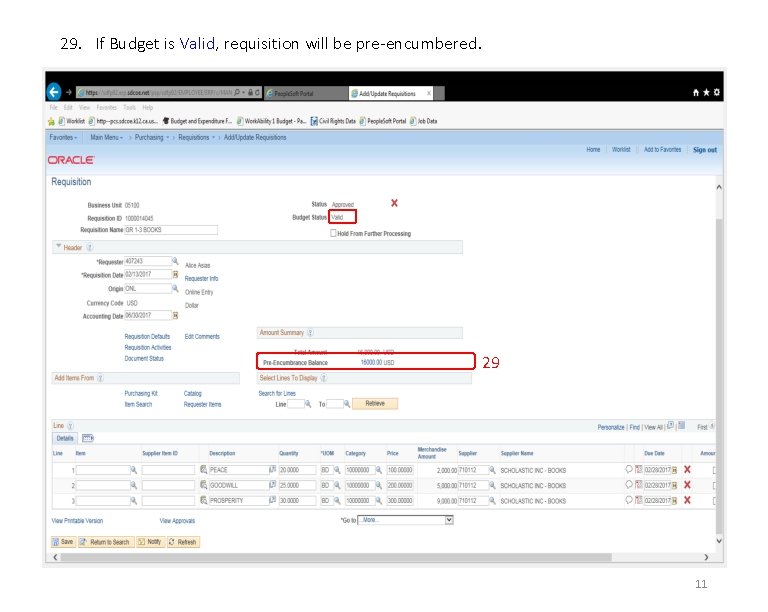Click the browser back arrow button
The image size is (768, 612).
point(54,92)
